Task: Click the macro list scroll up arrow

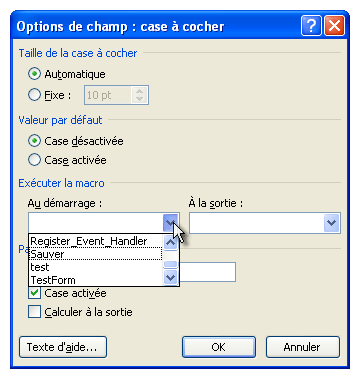Action: pyautogui.click(x=171, y=242)
